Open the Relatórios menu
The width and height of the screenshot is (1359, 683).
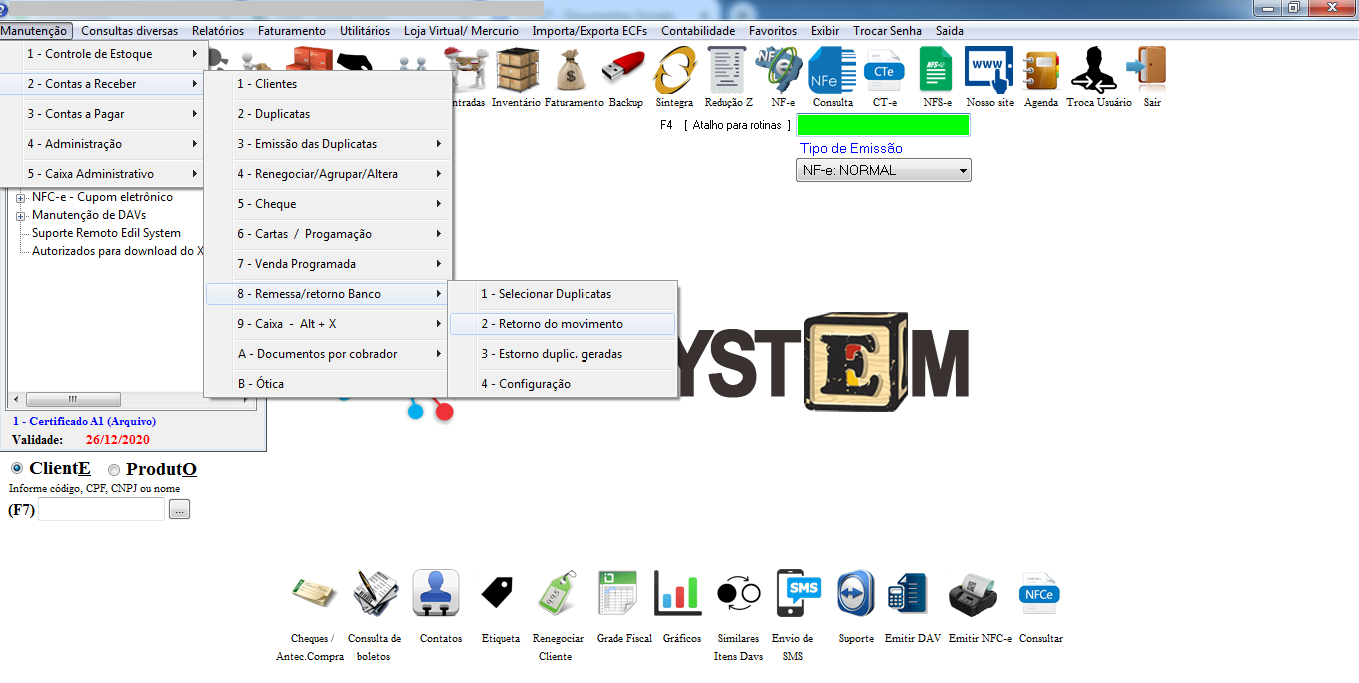click(x=217, y=31)
